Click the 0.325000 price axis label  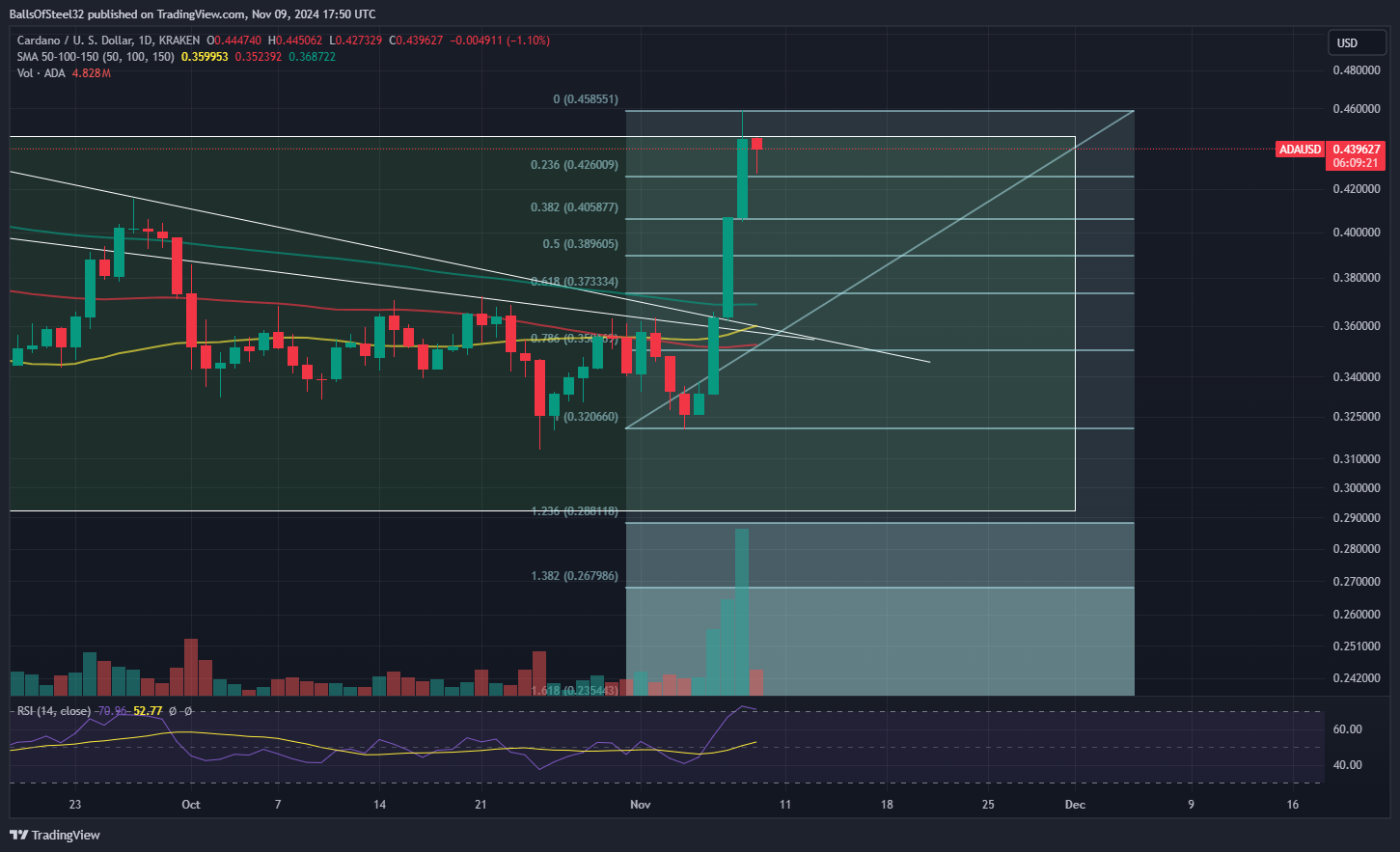[x=1357, y=417]
